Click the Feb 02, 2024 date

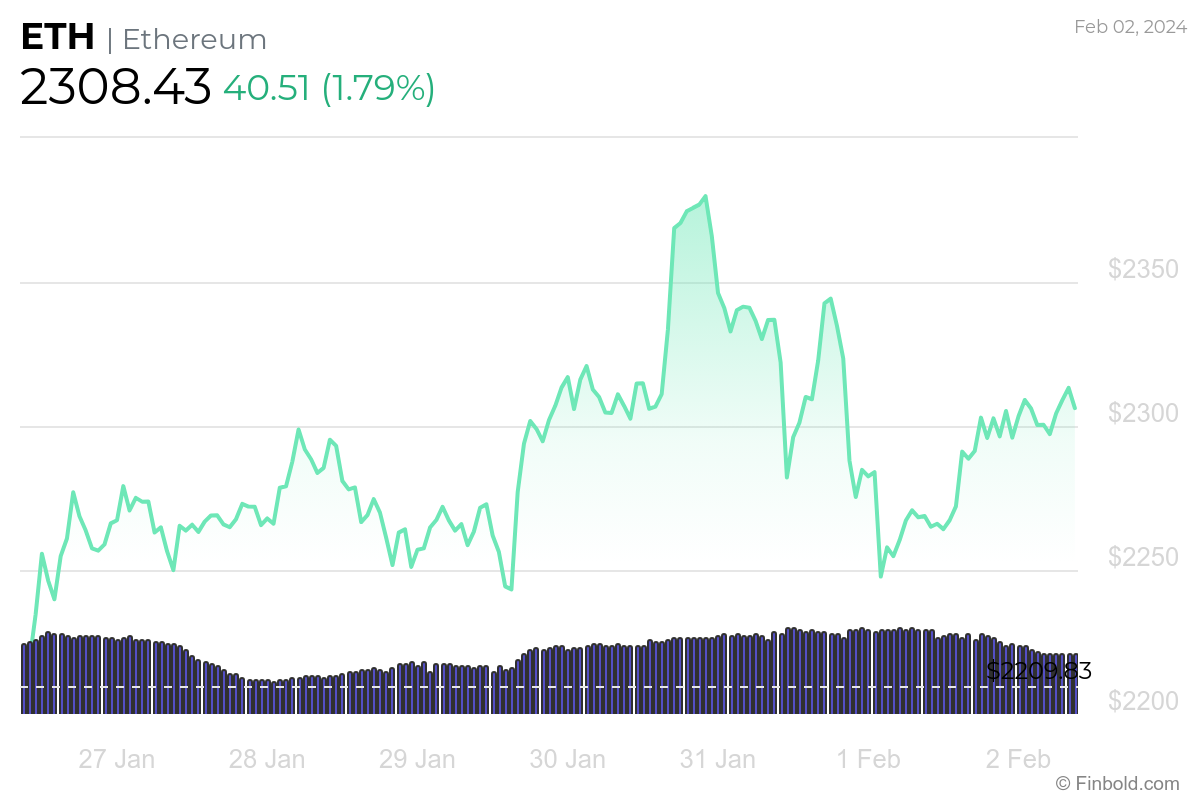pyautogui.click(x=1130, y=27)
